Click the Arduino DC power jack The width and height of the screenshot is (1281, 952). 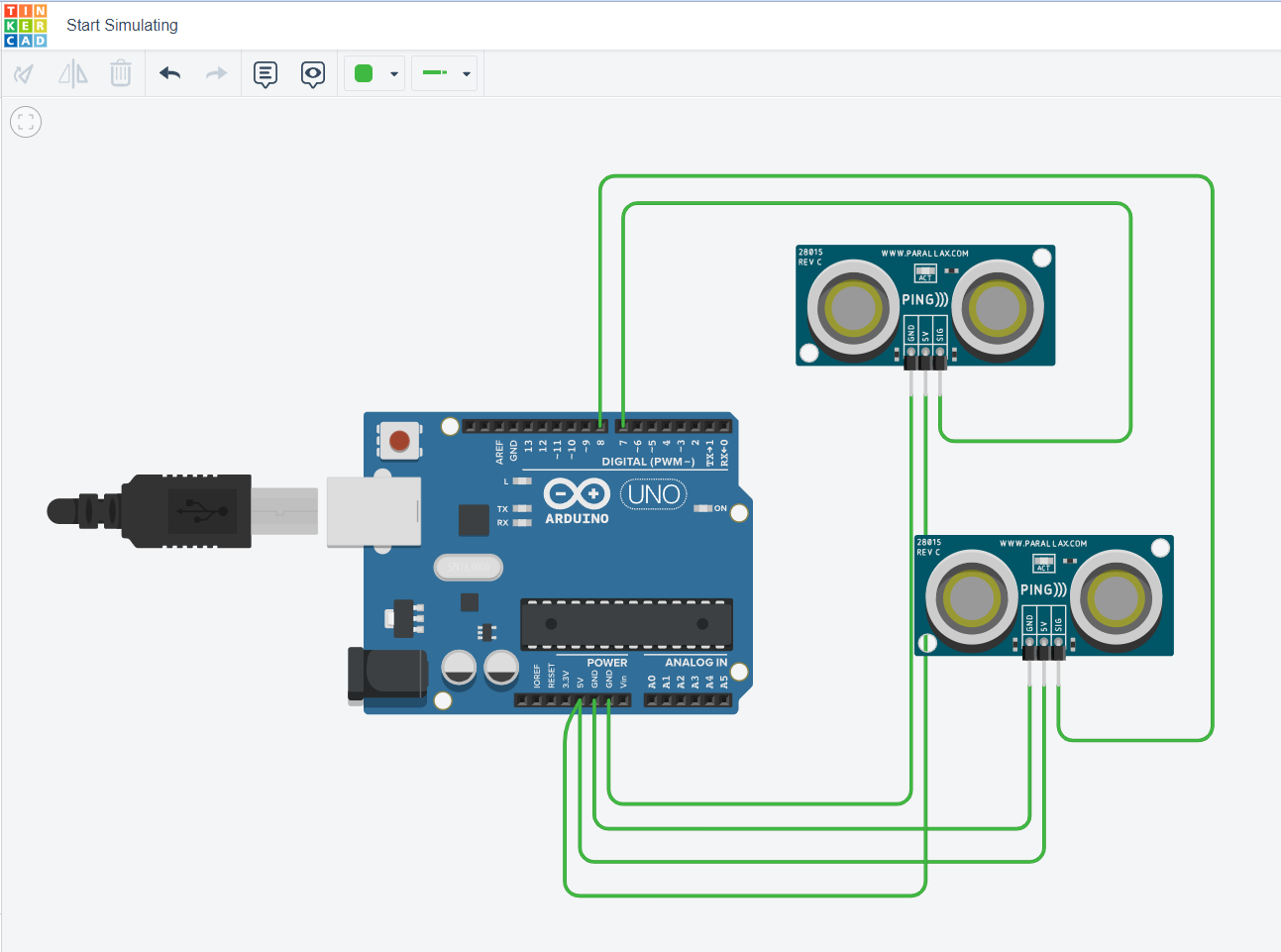point(386,676)
